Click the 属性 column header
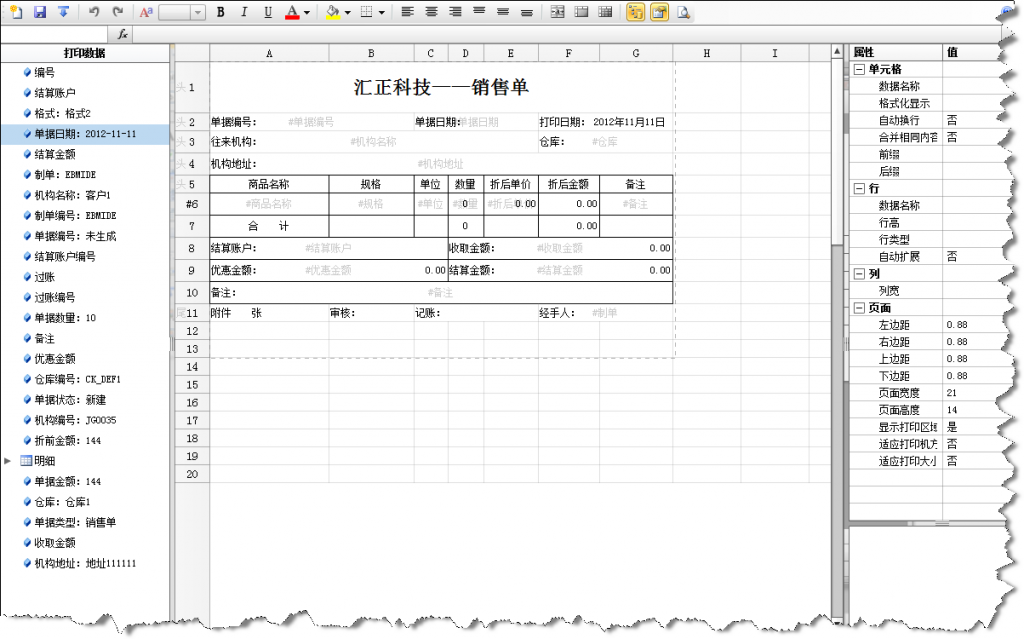 click(x=895, y=52)
